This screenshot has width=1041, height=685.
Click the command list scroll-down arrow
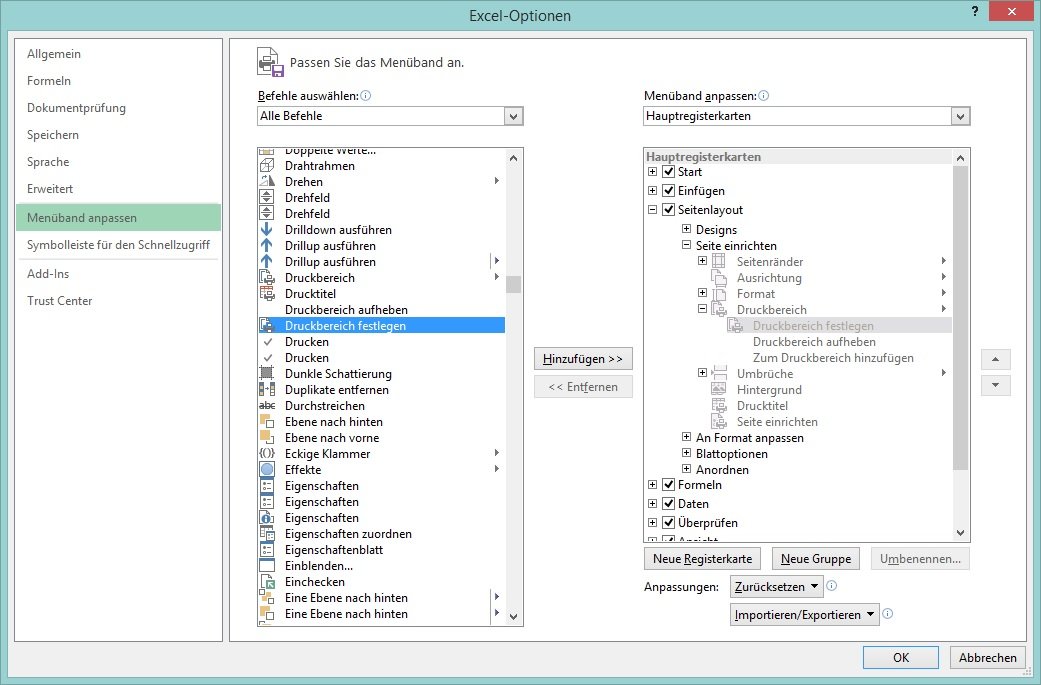[x=513, y=617]
